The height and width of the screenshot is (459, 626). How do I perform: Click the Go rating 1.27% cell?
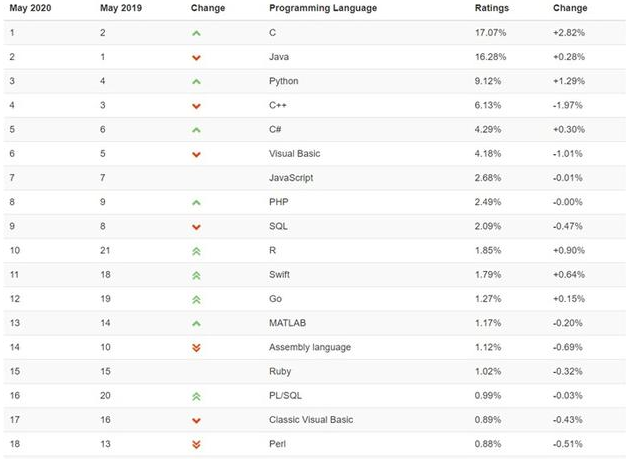489,298
